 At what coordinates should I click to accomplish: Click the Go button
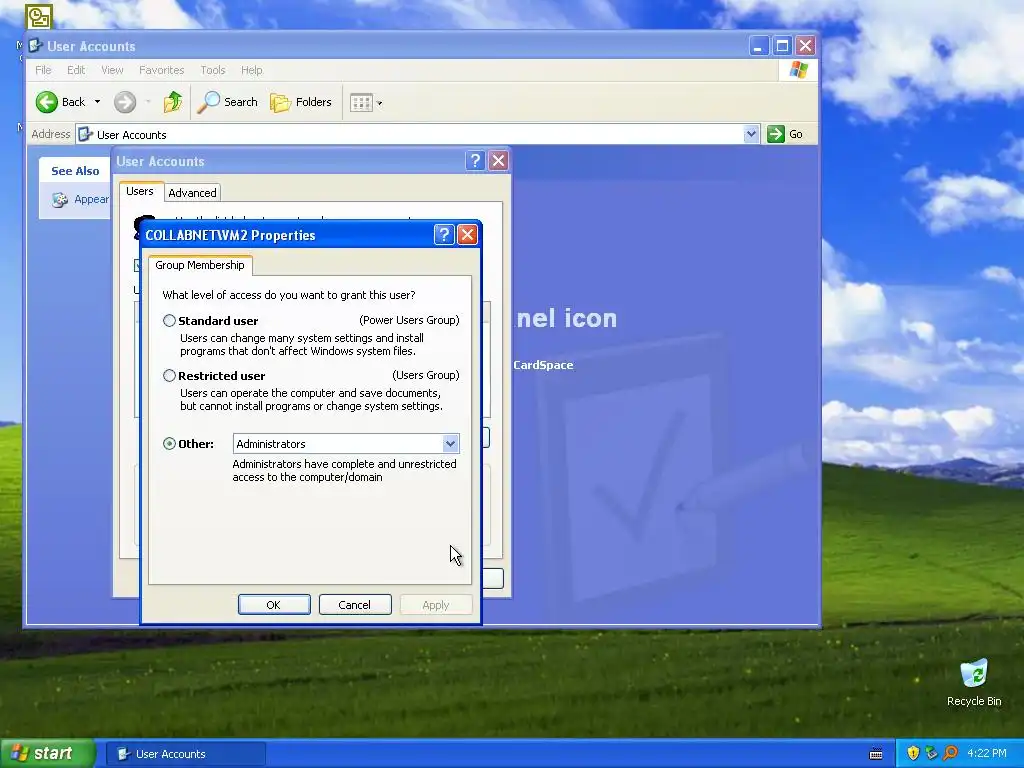(786, 134)
